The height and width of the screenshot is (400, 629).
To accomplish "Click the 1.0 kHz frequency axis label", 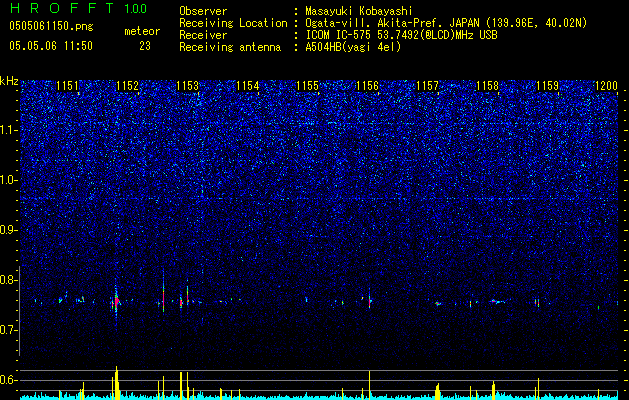I will click(x=8, y=180).
